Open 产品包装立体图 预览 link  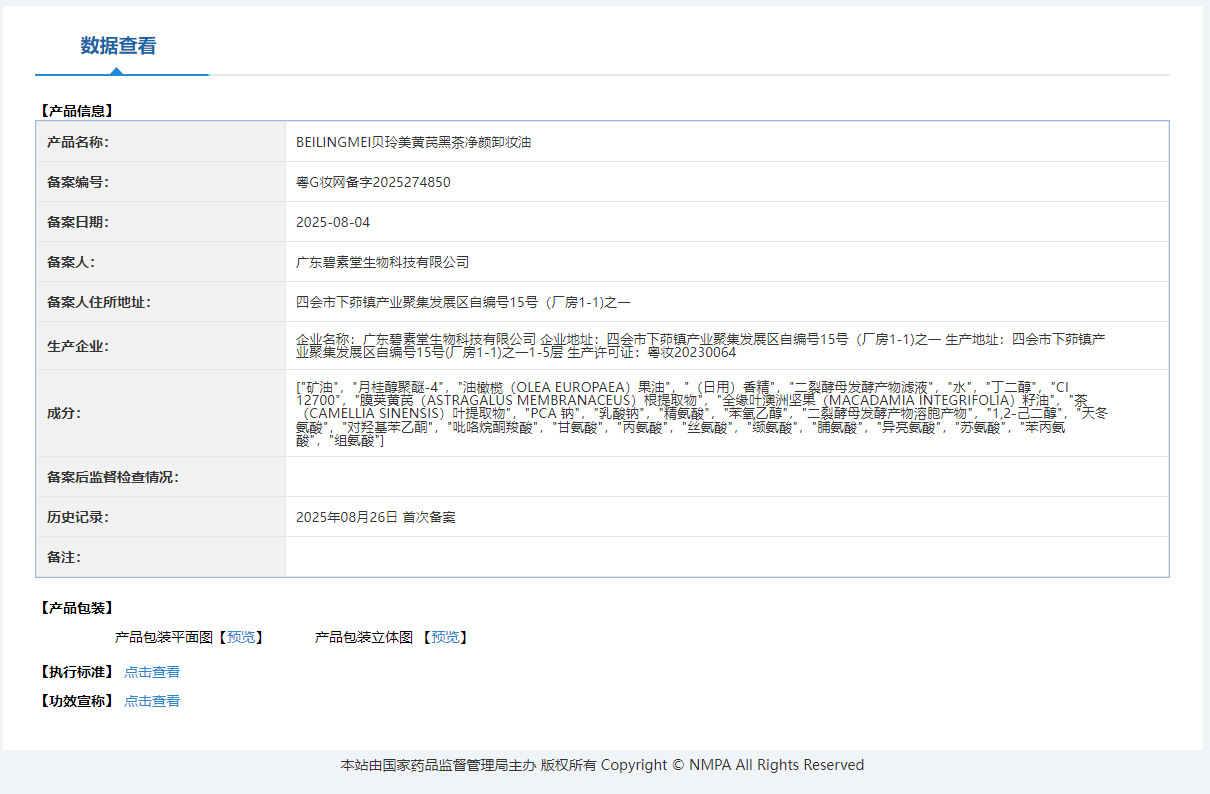[x=445, y=637]
